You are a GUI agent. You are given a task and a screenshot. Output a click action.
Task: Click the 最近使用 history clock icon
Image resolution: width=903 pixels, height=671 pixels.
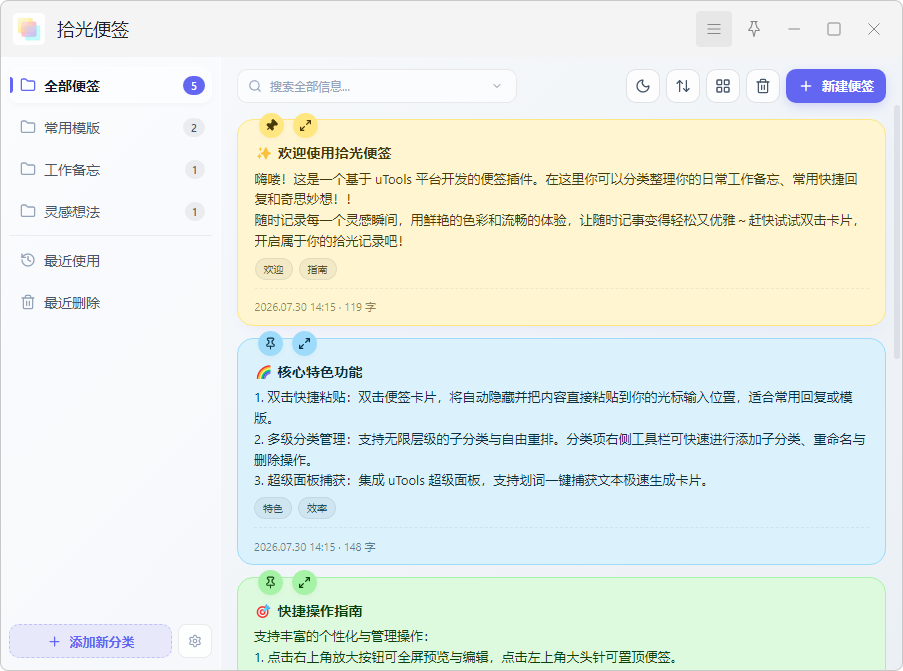pos(28,260)
